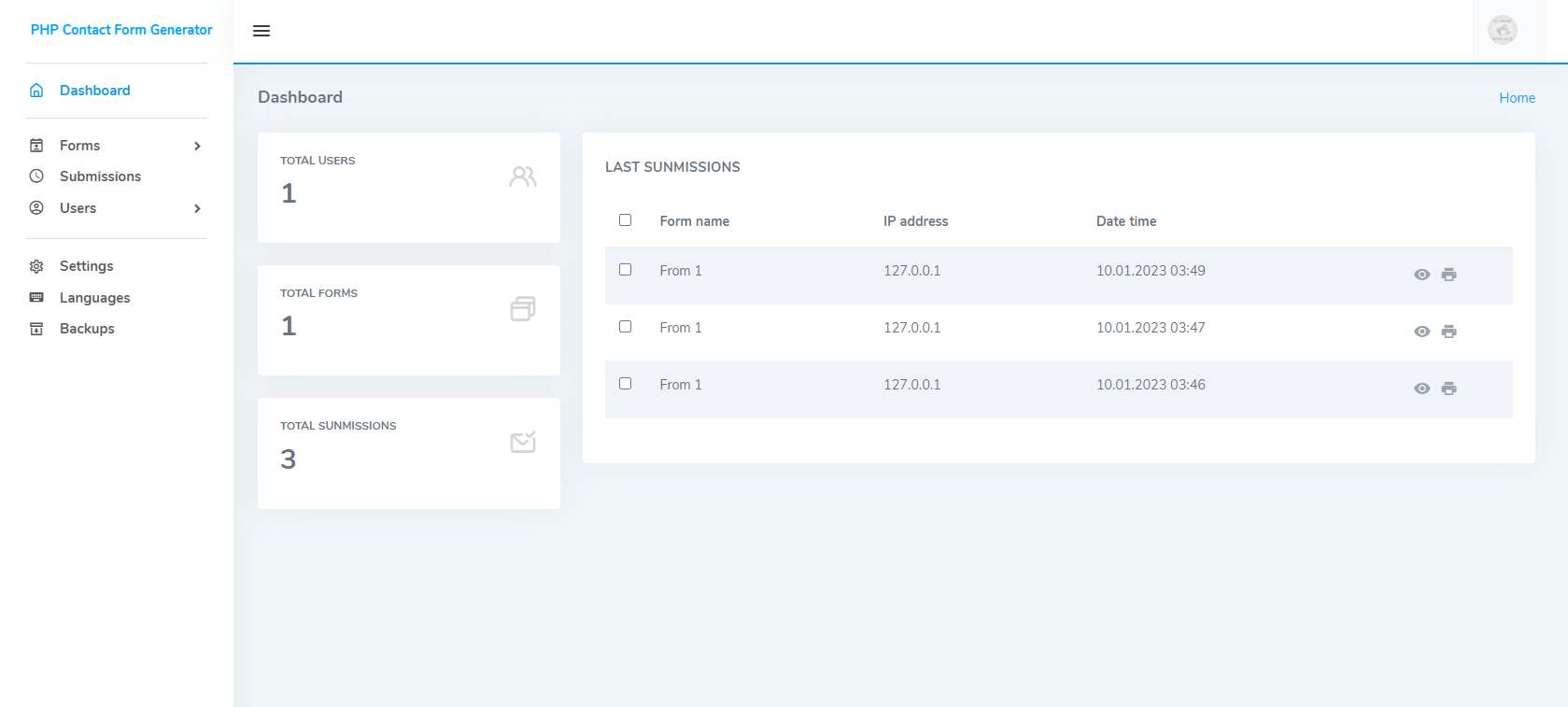
Task: Click IP 127.0.0.1 in the 03:46 row
Action: click(x=912, y=385)
